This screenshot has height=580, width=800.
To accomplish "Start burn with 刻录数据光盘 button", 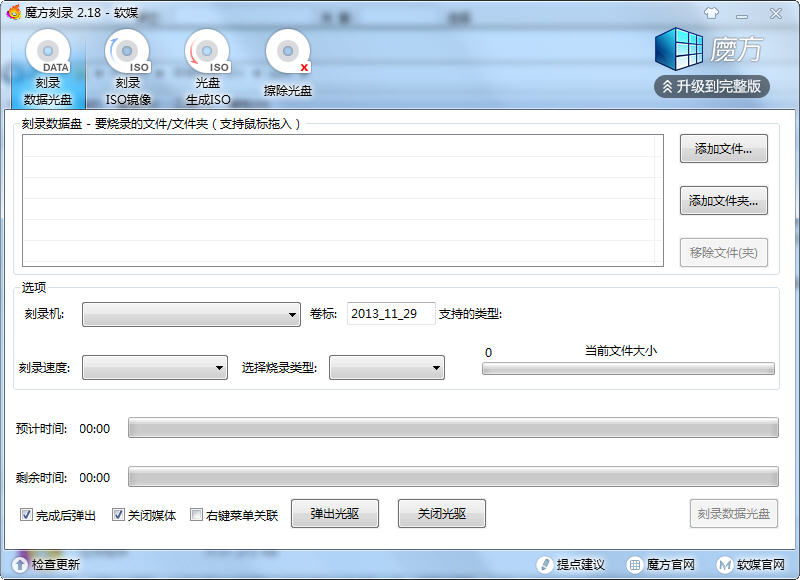I will click(x=734, y=513).
